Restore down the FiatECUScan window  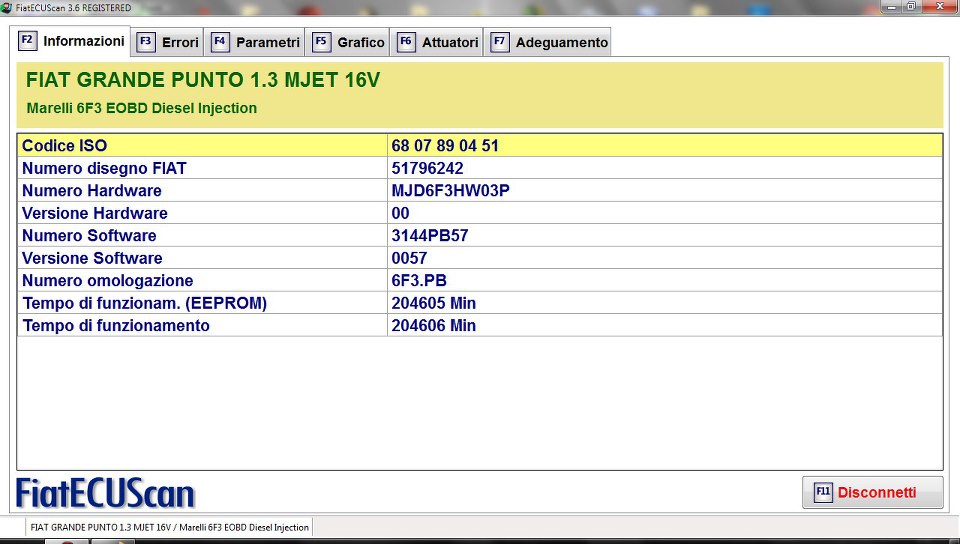(x=911, y=7)
